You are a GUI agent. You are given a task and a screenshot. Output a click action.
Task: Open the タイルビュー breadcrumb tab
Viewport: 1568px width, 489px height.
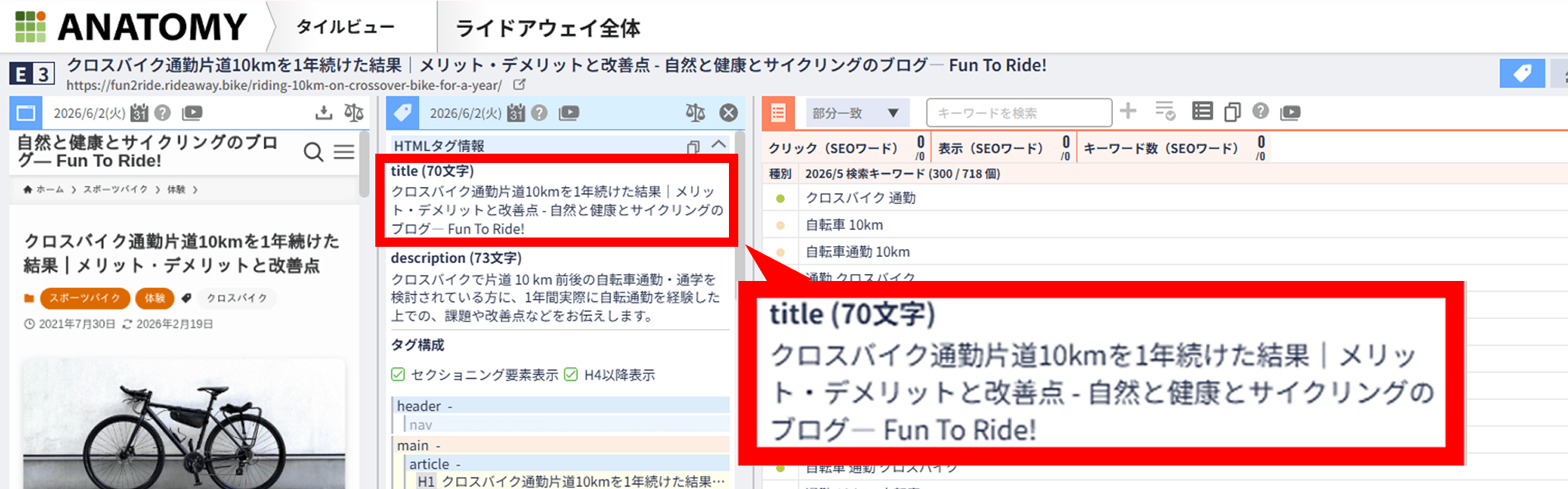coord(346,27)
